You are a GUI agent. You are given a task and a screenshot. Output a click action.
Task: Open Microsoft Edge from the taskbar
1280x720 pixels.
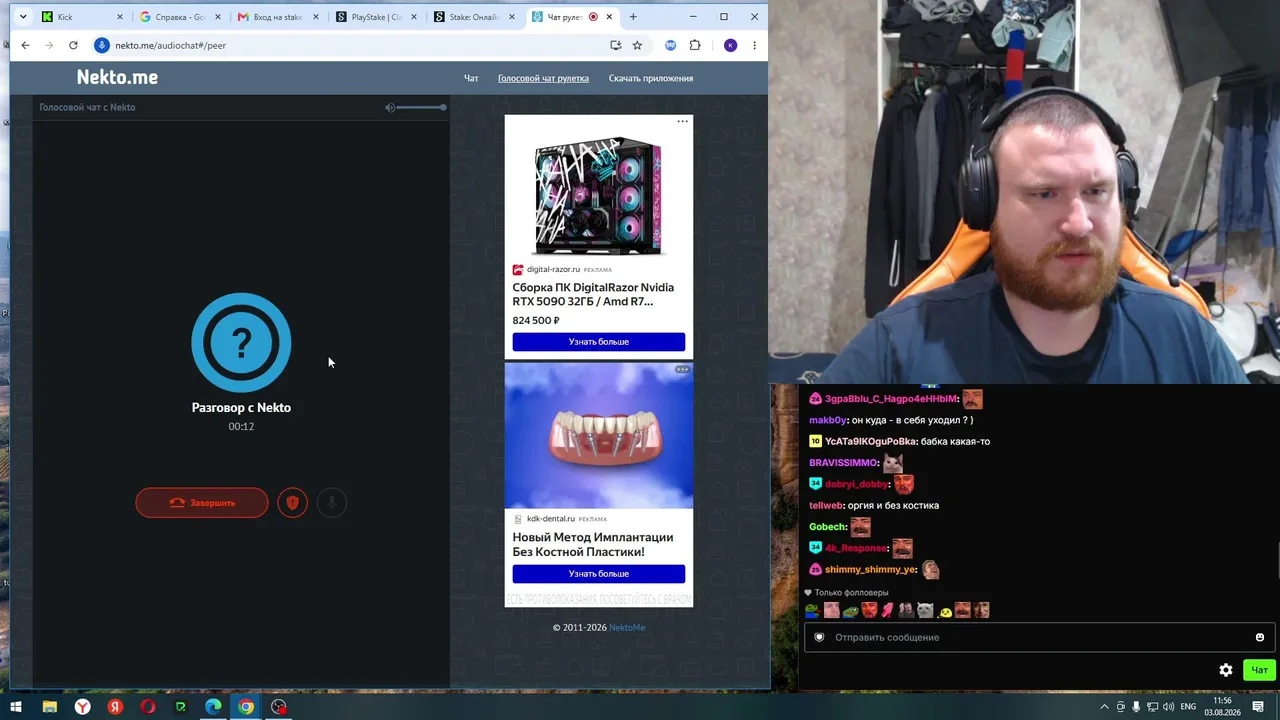pos(213,707)
